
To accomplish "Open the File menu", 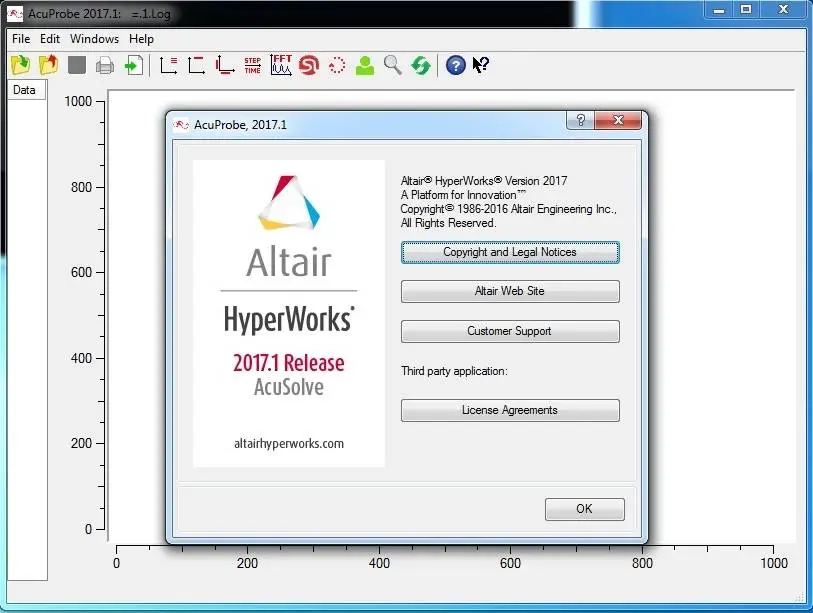I will click(21, 39).
